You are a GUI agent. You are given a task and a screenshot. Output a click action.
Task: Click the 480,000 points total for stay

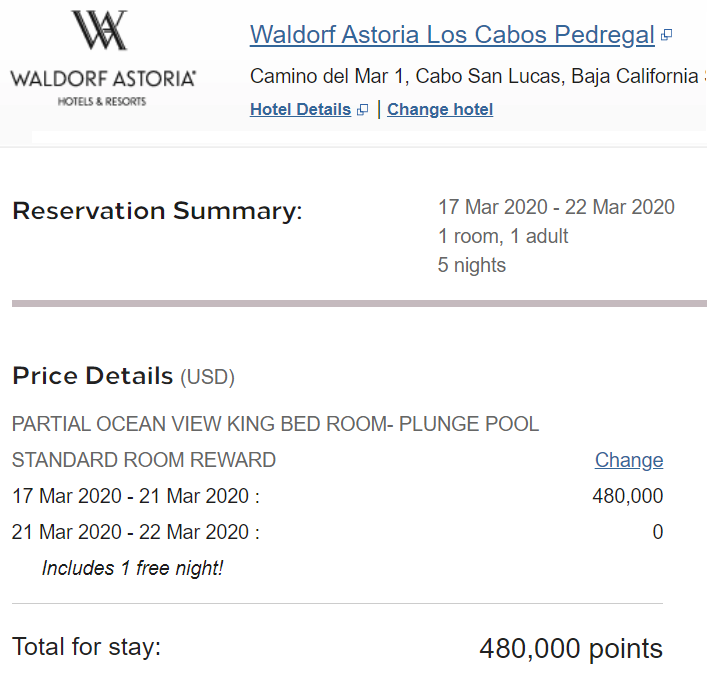(571, 648)
